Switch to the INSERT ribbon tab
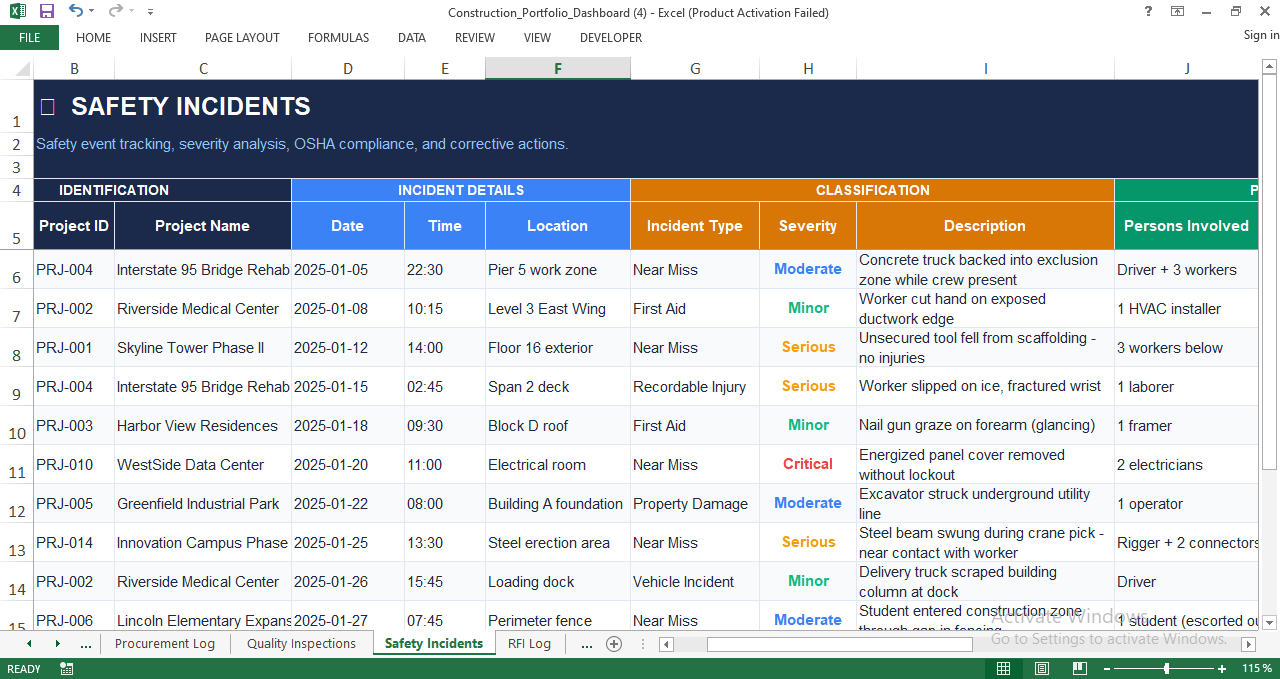Viewport: 1280px width, 679px height. [158, 38]
